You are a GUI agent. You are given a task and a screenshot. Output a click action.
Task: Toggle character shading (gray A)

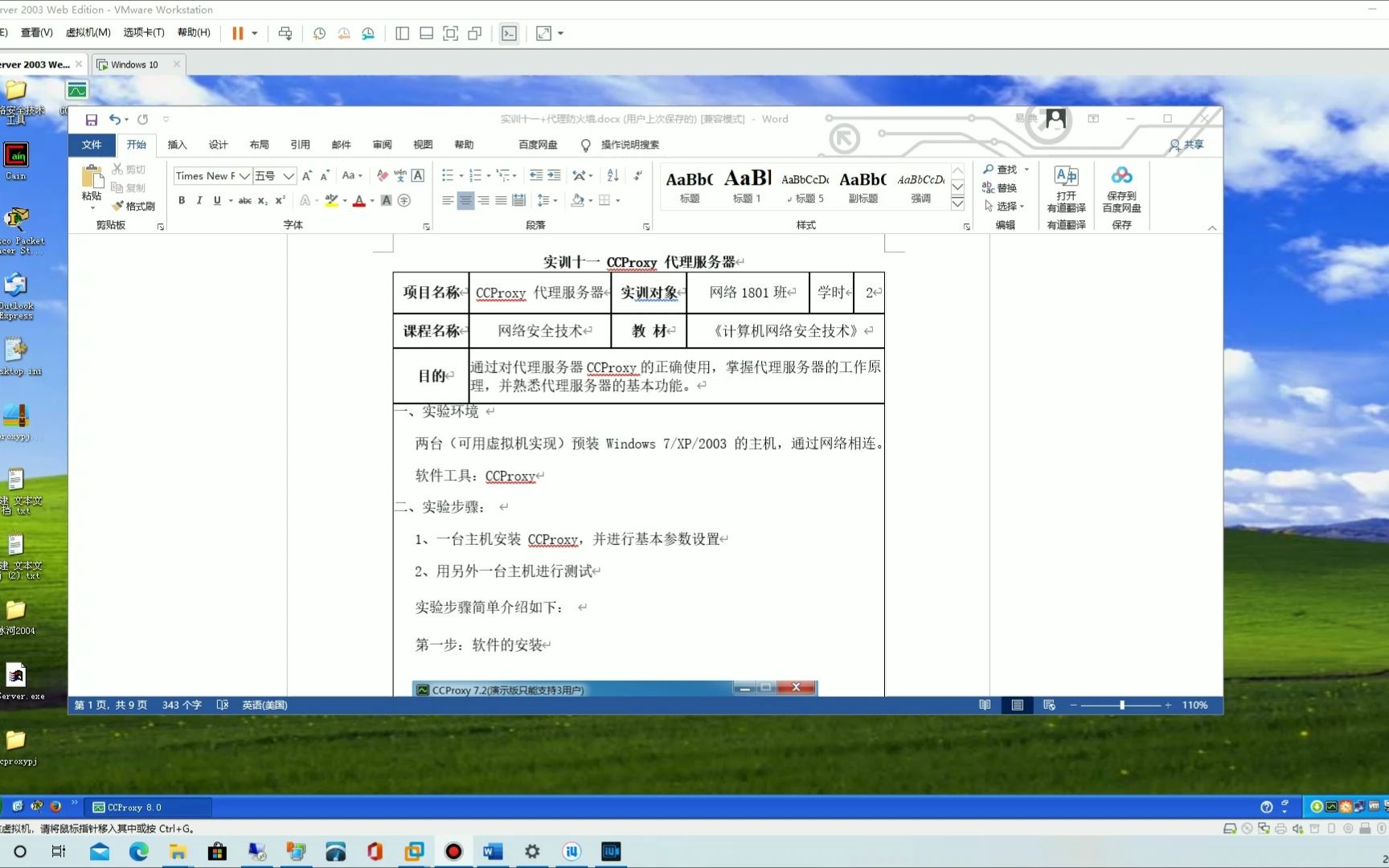387,201
